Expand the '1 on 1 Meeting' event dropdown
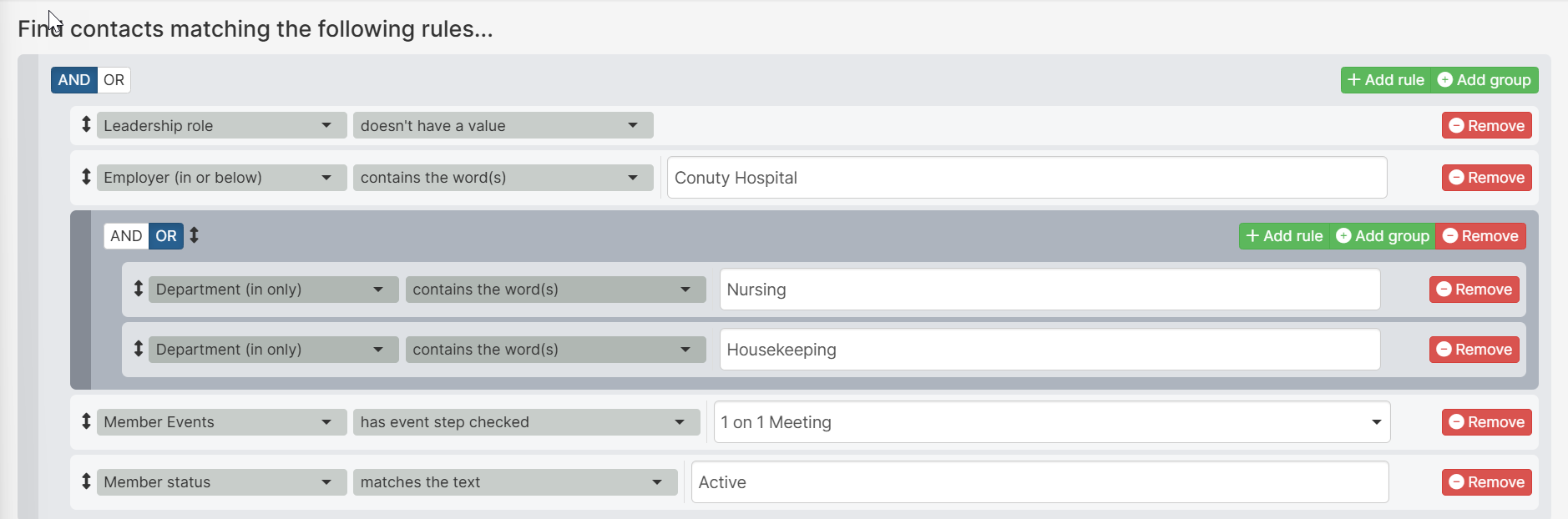This screenshot has width=1568, height=519. [1051, 422]
